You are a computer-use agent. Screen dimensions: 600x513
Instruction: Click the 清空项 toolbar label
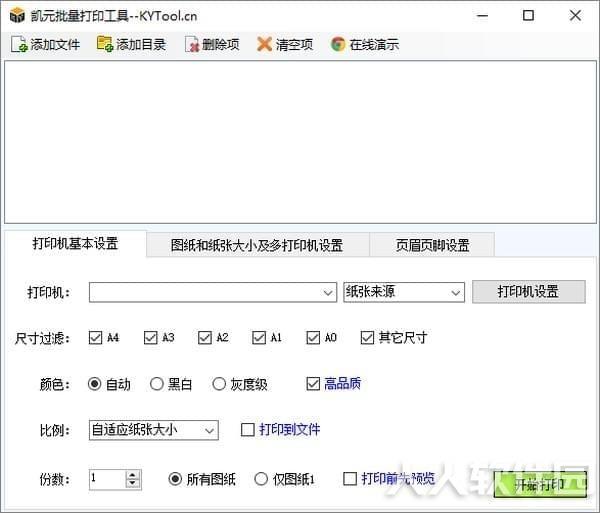294,45
